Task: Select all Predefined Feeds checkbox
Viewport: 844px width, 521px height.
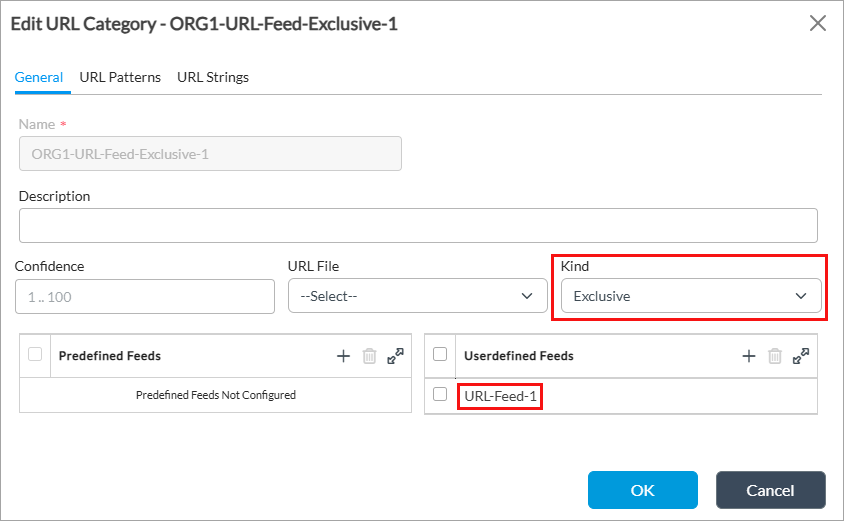Action: 35,354
